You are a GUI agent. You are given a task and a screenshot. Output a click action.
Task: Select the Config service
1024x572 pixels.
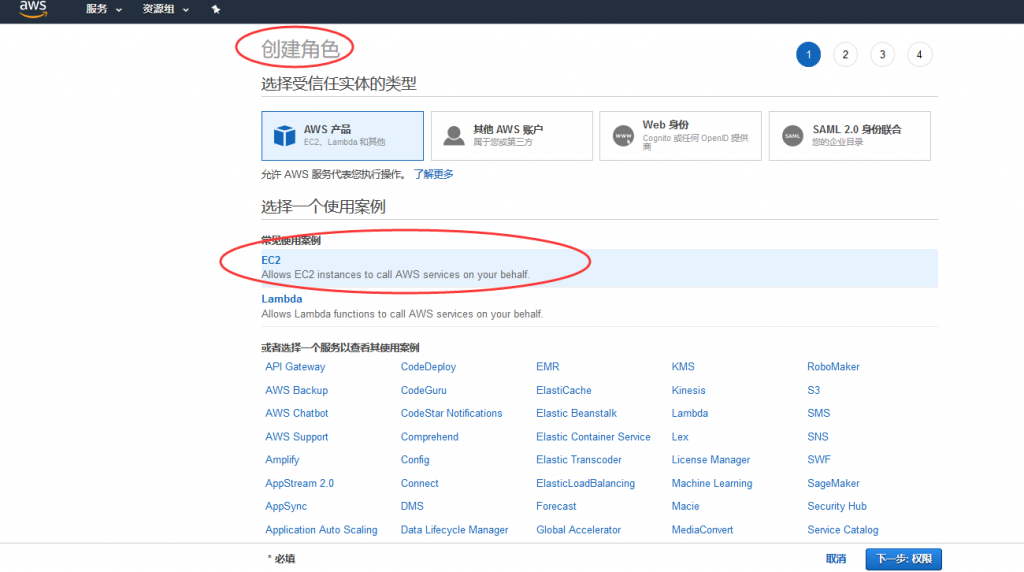(x=415, y=460)
